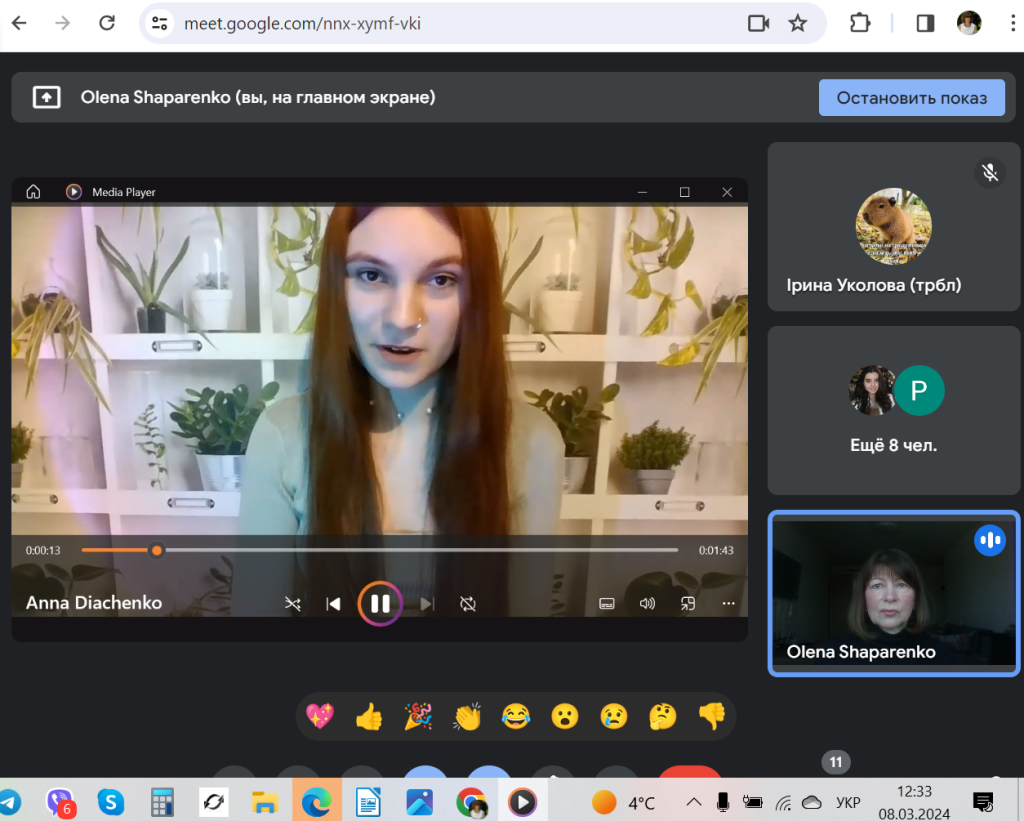This screenshot has width=1024, height=821.
Task: Click Media Player home icon
Action: tap(33, 192)
